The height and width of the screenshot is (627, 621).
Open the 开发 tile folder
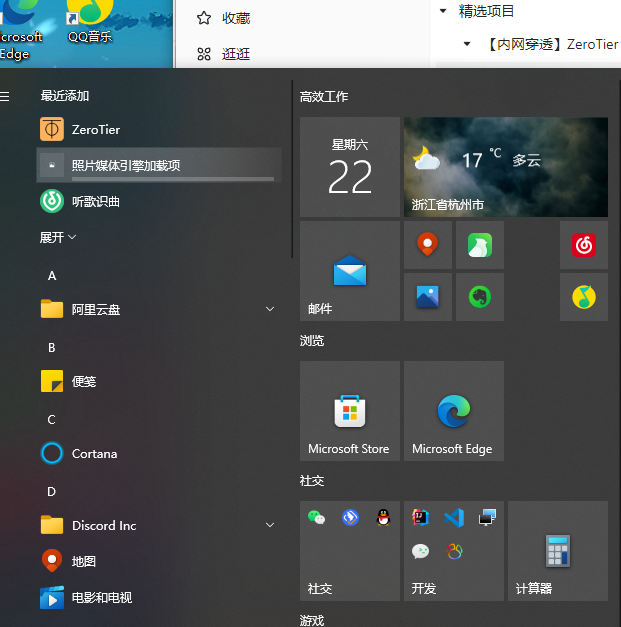click(x=454, y=551)
